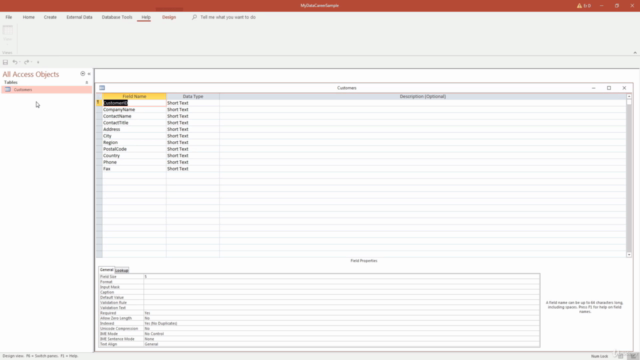Screen dimensions: 640x360
Task: Switch to the Help tab
Action: click(x=146, y=17)
